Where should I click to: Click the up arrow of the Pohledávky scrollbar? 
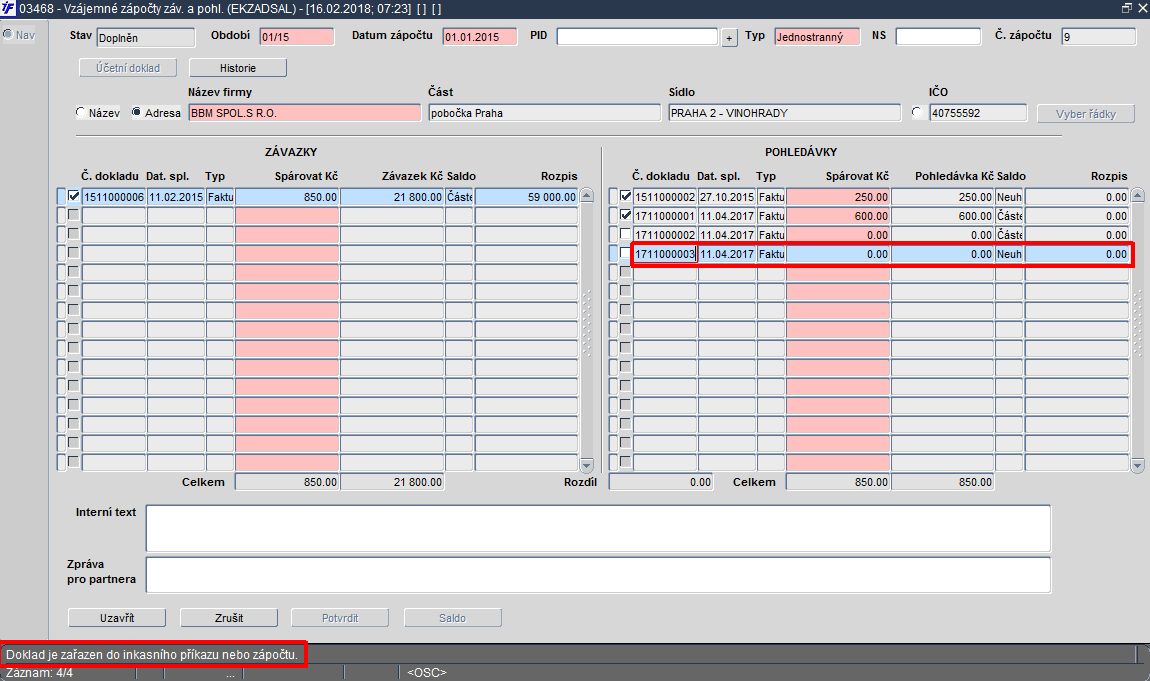1138,196
